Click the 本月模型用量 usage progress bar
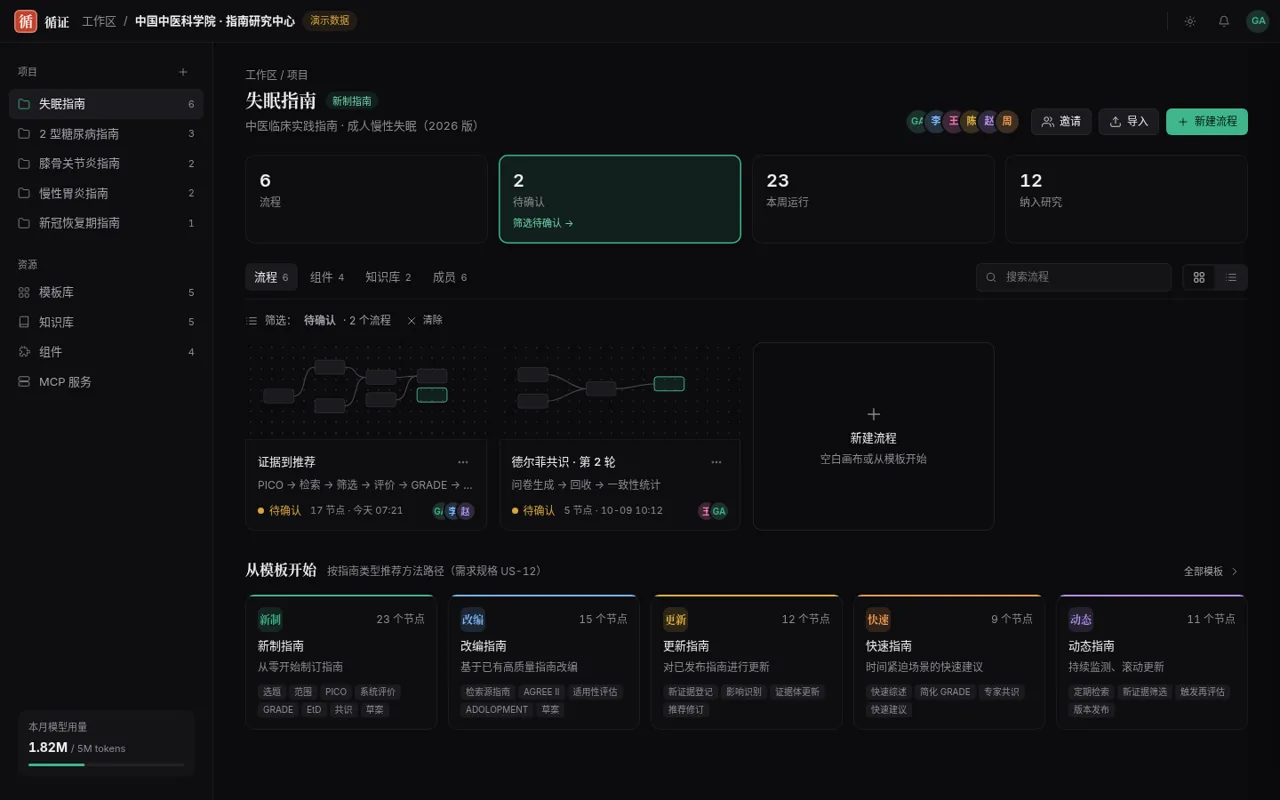The height and width of the screenshot is (800, 1280). [x=106, y=765]
